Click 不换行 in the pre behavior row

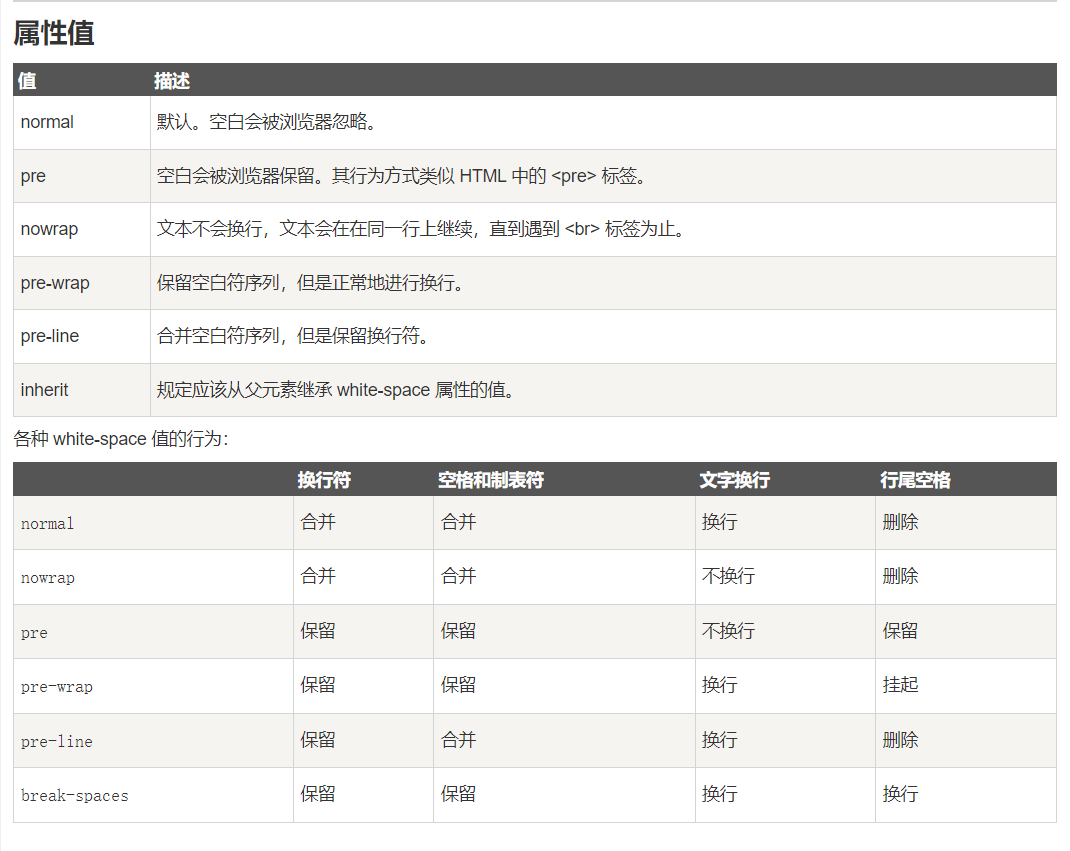[x=729, y=631]
